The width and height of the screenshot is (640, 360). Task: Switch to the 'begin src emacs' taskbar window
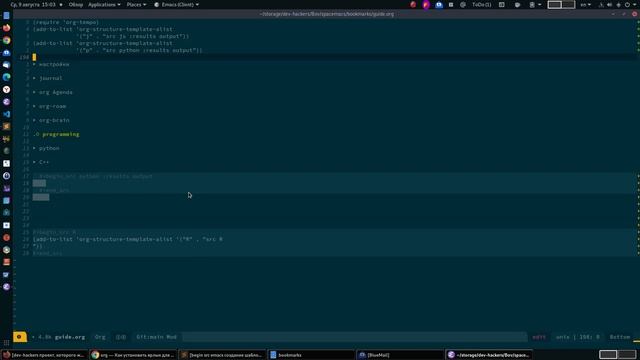coord(222,355)
